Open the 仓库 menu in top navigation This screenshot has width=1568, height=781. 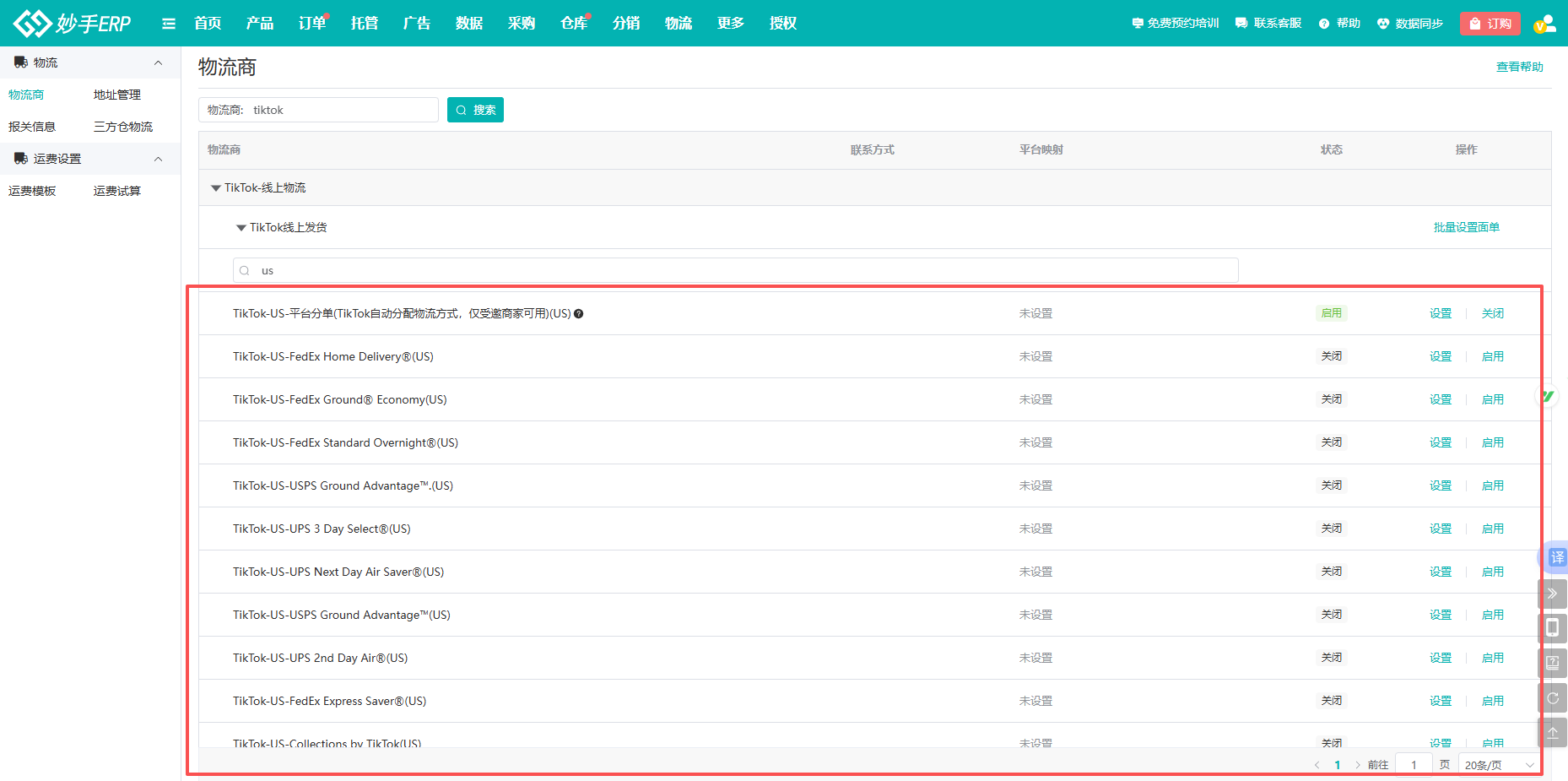pyautogui.click(x=573, y=24)
